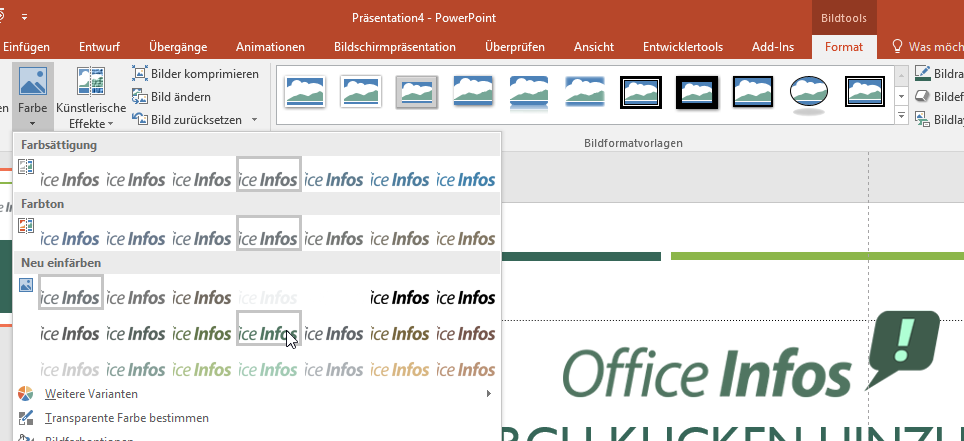This screenshot has height=441, width=964.
Task: Click the Bildeffekte picture effects button
Action: [x=939, y=97]
